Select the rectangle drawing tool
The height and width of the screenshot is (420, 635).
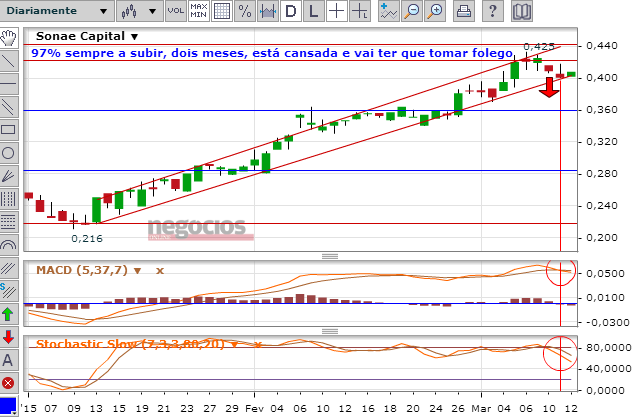coord(9,130)
